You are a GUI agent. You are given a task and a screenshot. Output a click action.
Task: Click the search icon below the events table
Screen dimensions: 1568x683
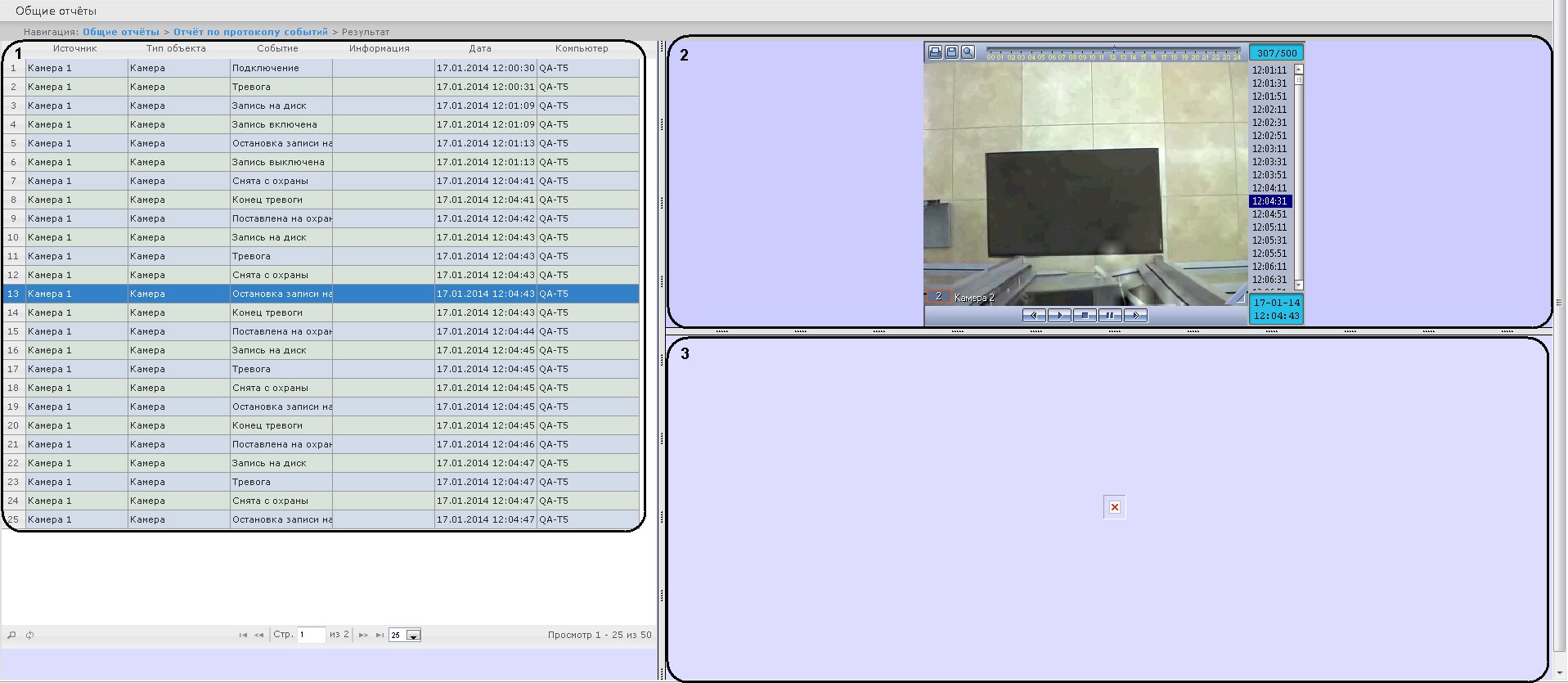point(11,636)
